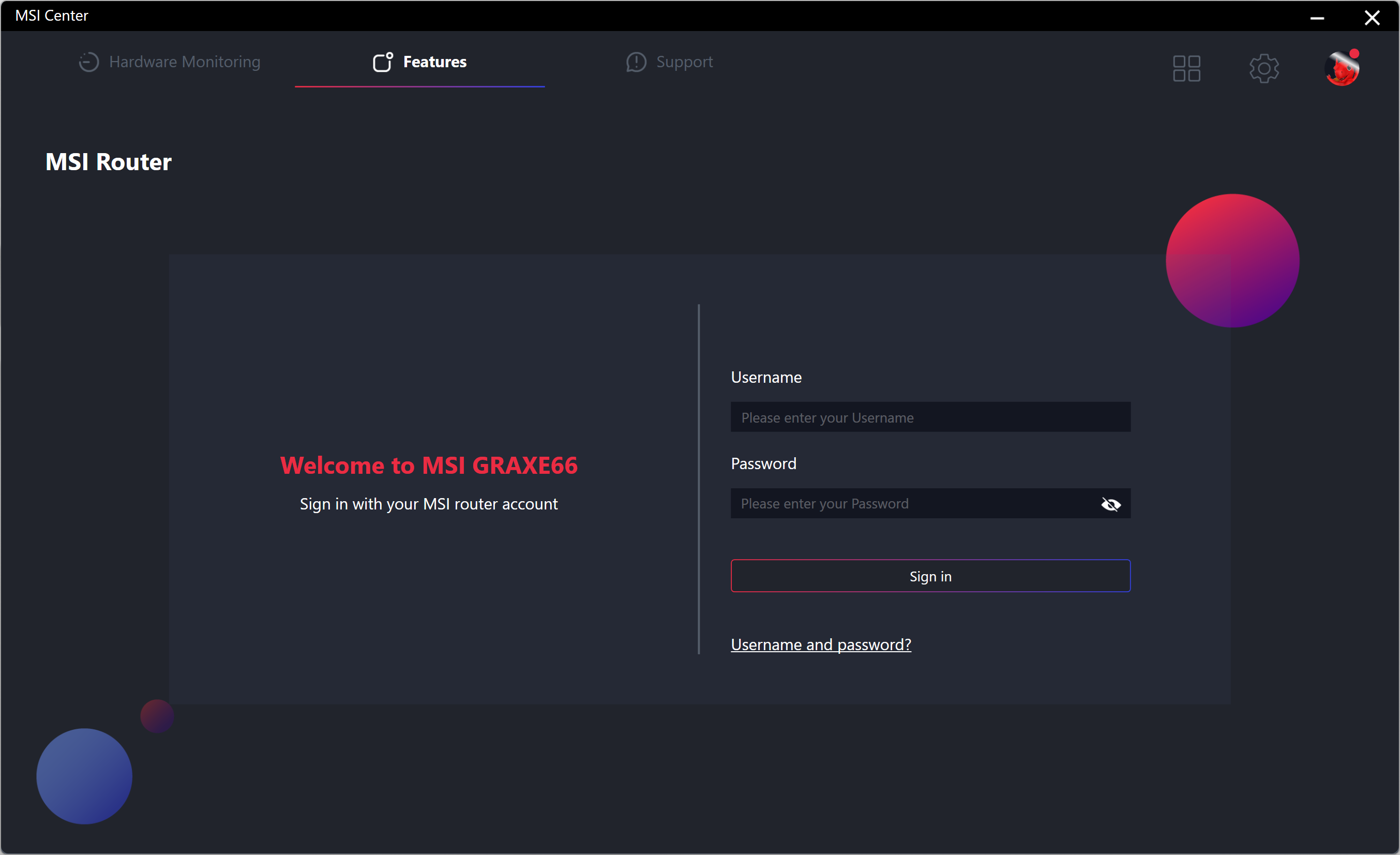Click the Support speech-bubble icon
The height and width of the screenshot is (855, 1400).
tap(636, 62)
